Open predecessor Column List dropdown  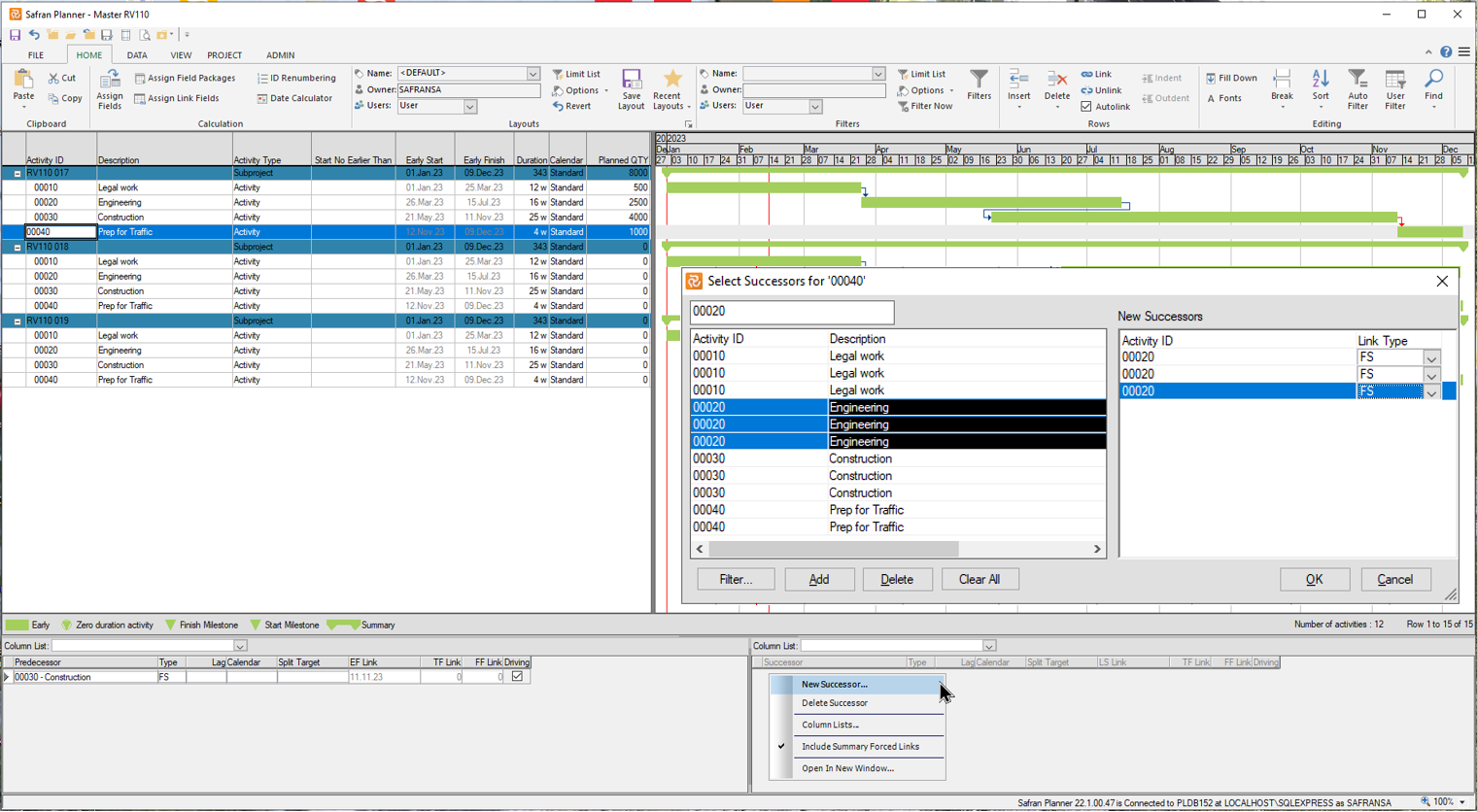pos(240,647)
